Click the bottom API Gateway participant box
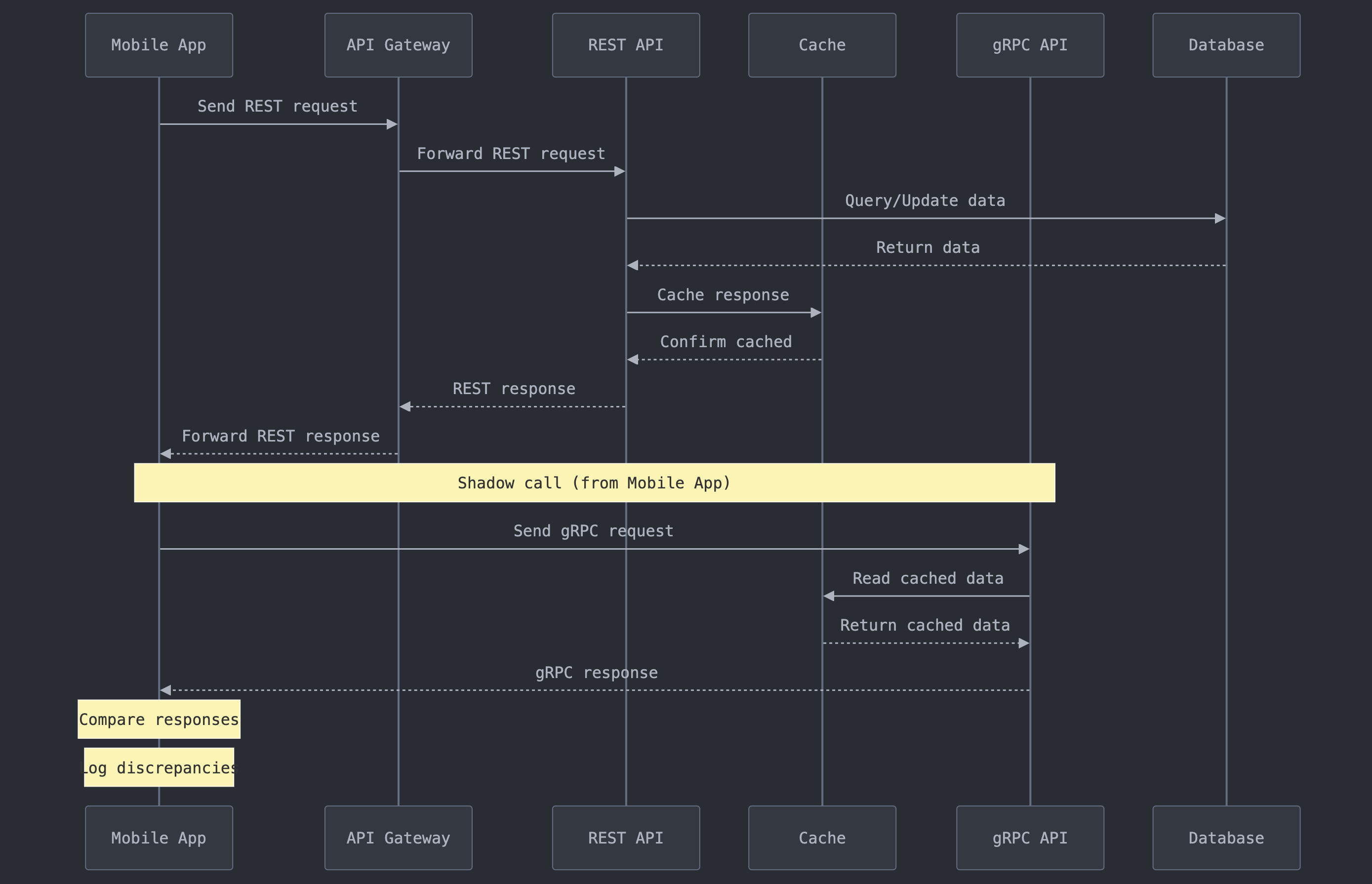This screenshot has width=1372, height=884. (398, 838)
